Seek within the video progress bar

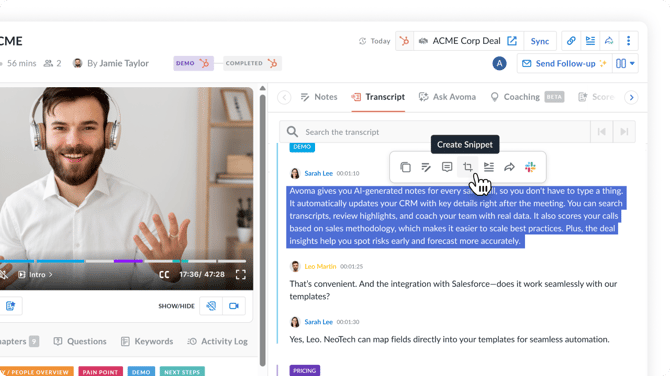click(x=123, y=261)
